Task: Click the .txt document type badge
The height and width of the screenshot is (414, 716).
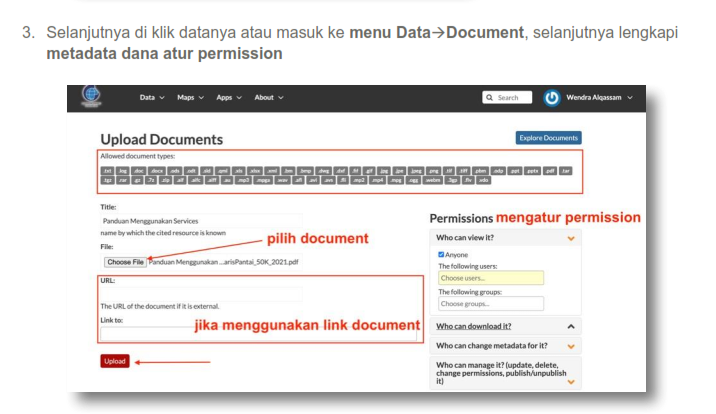Action: 107,171
